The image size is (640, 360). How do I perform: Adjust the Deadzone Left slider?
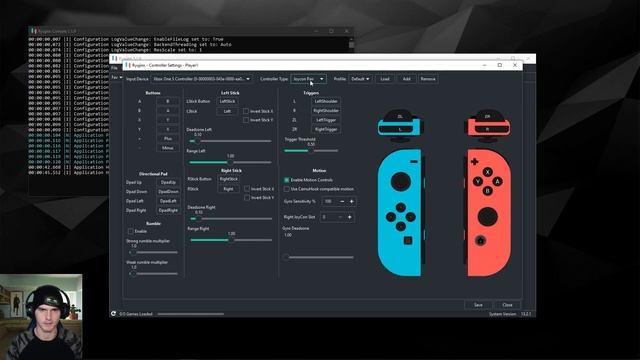230,141
